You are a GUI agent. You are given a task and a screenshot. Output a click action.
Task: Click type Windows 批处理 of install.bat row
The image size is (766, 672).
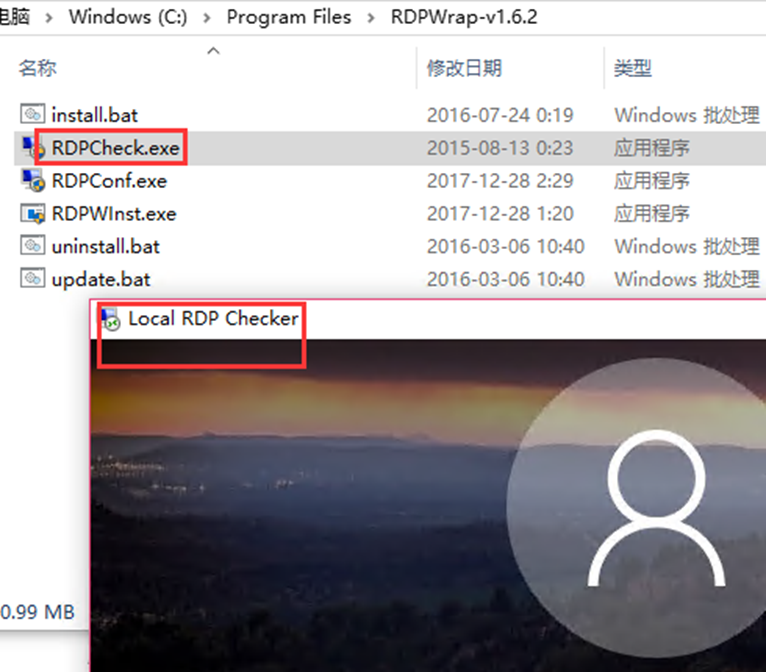687,115
